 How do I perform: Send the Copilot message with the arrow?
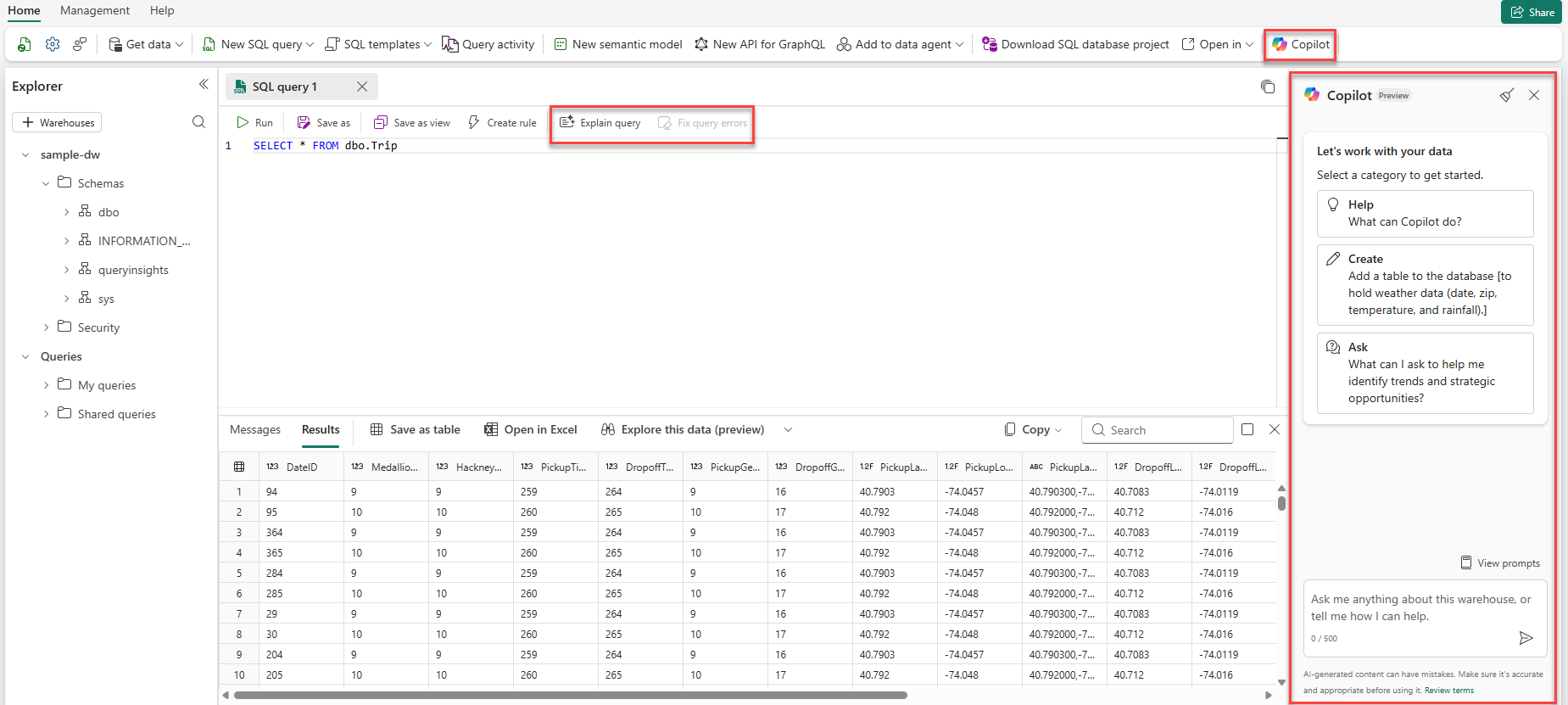coord(1526,638)
